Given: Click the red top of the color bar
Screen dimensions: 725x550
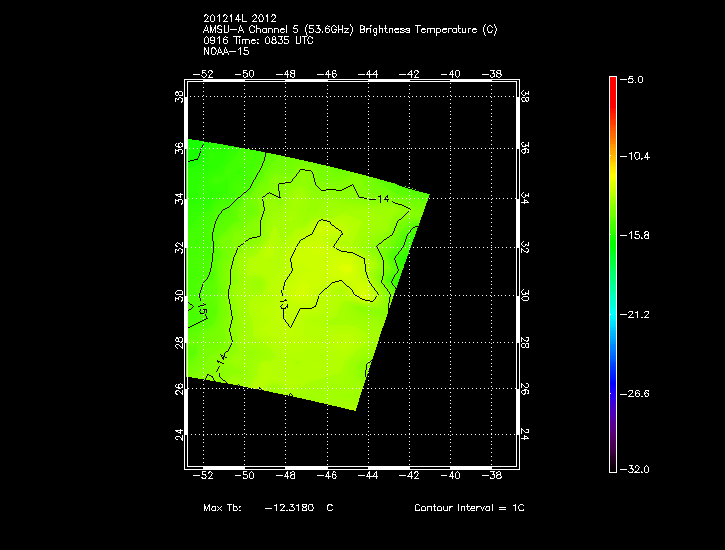Looking at the screenshot, I should [x=612, y=83].
